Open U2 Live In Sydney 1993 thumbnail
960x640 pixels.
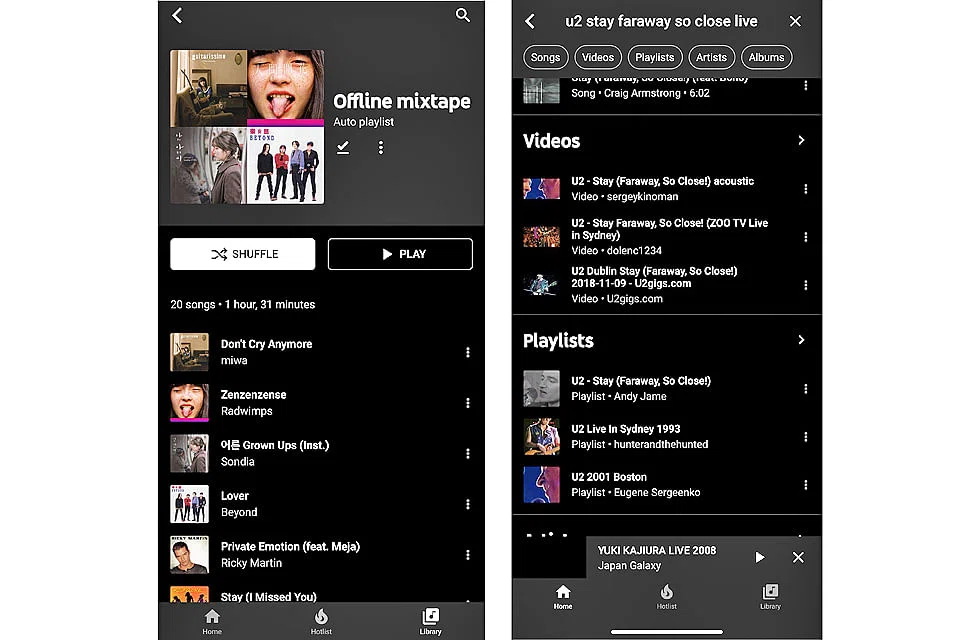tap(541, 437)
